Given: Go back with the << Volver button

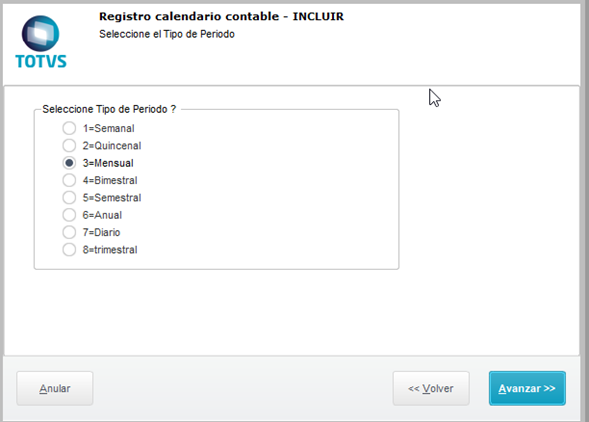Looking at the screenshot, I should (x=431, y=388).
